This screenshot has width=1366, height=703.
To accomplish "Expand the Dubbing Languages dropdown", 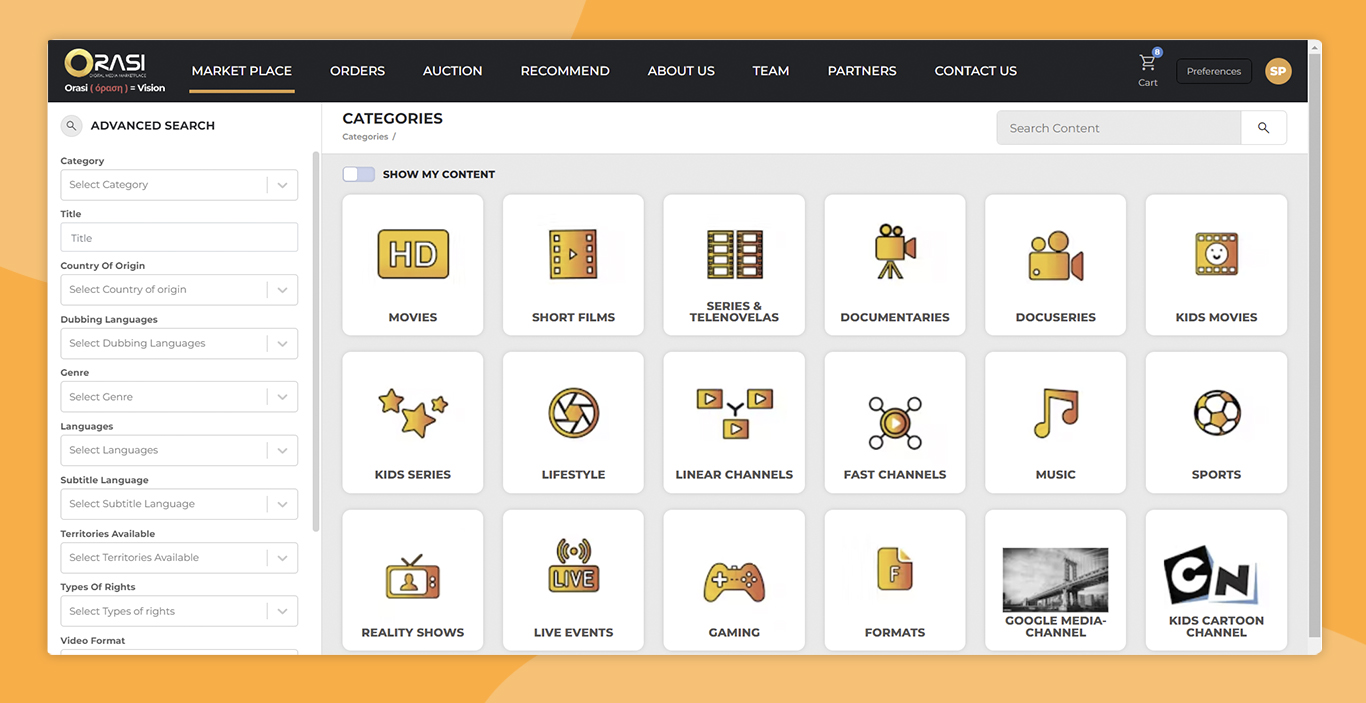I will pyautogui.click(x=179, y=343).
